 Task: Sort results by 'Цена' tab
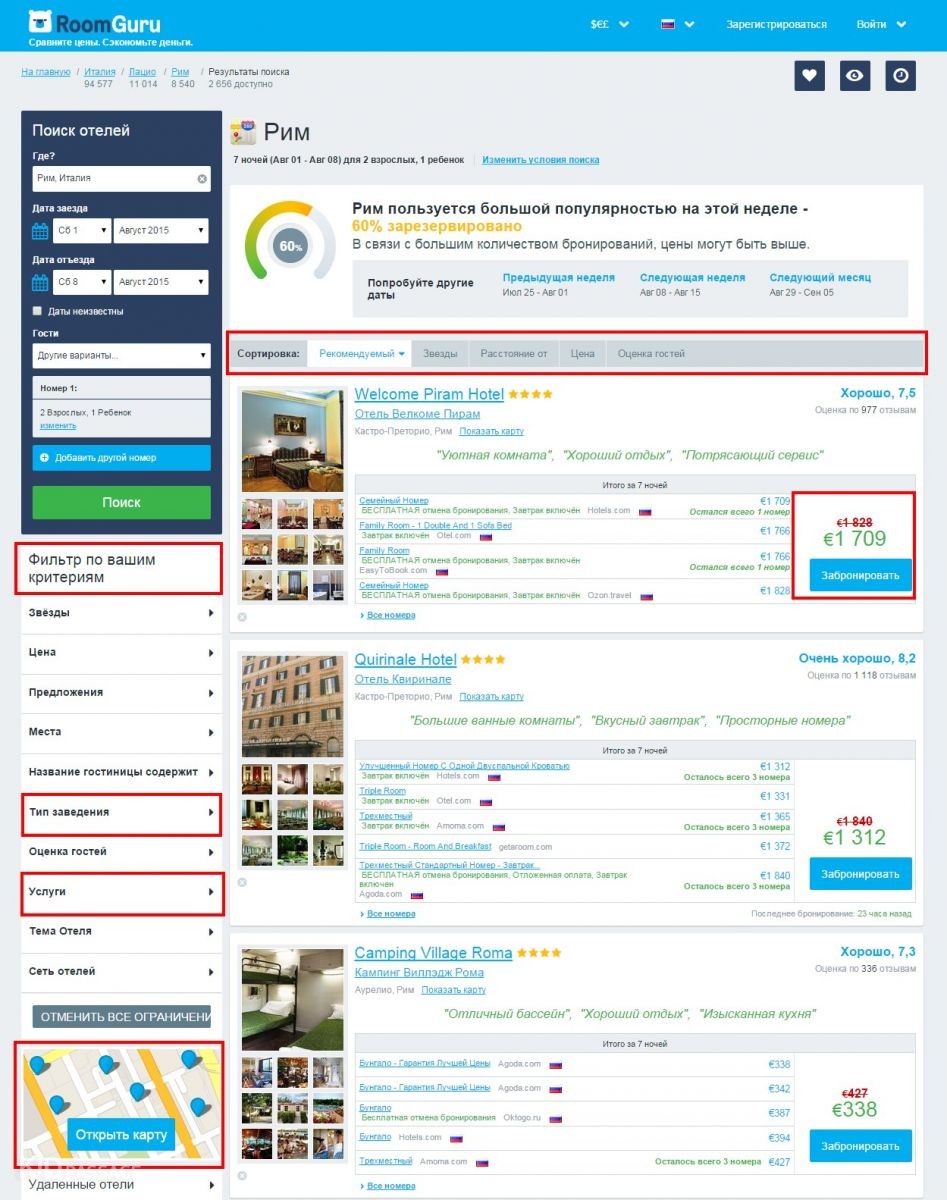click(x=582, y=354)
